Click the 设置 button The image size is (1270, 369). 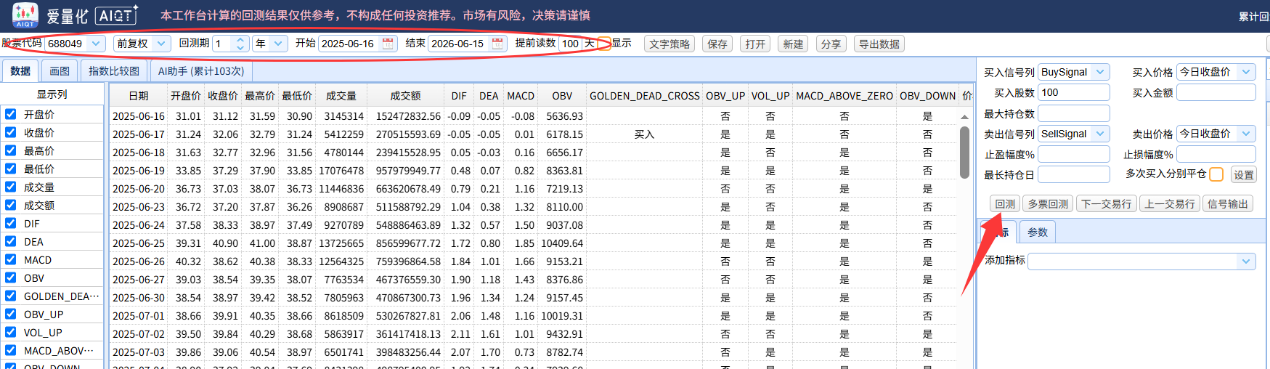pyautogui.click(x=1243, y=174)
